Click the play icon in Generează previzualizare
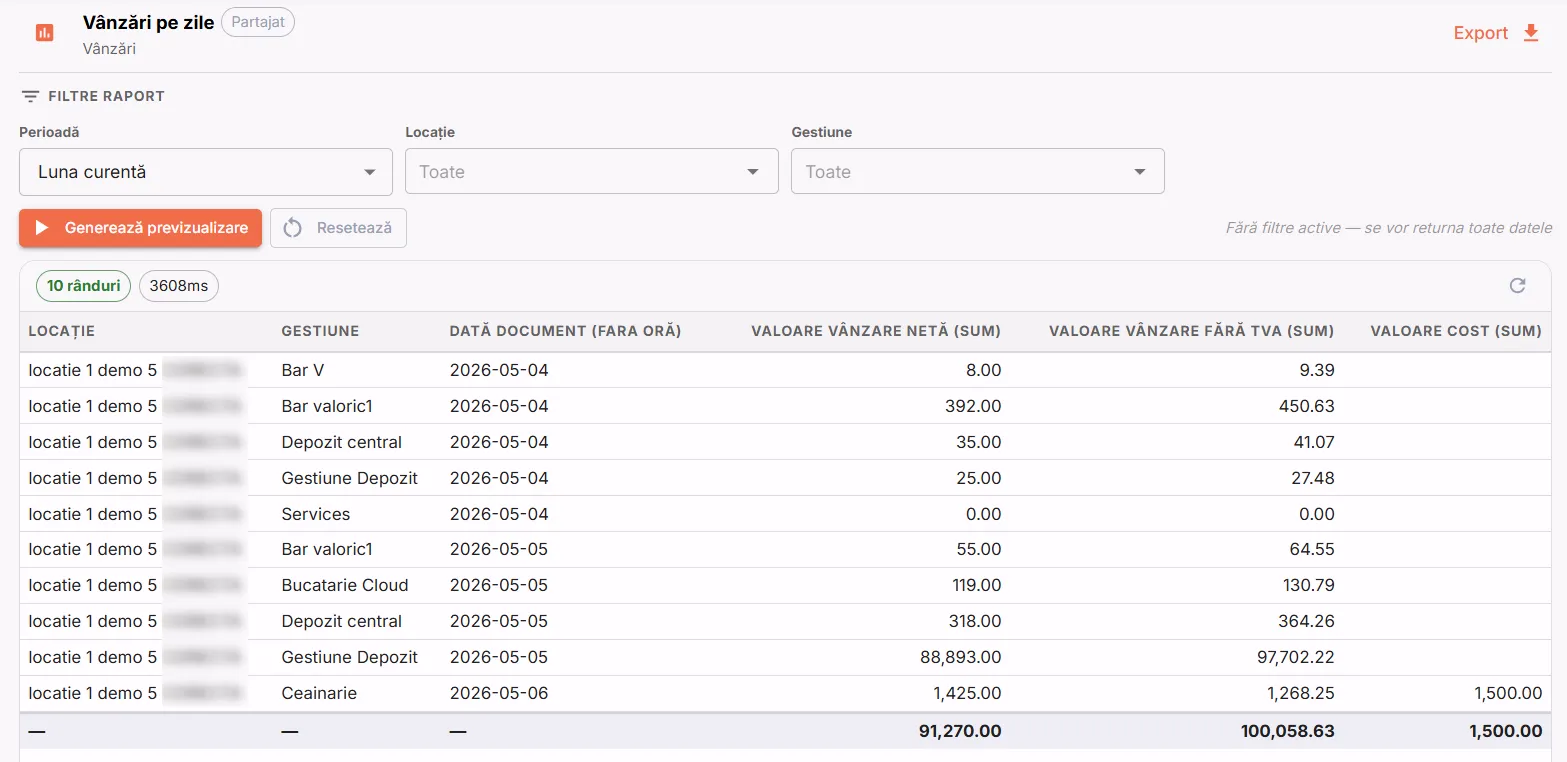Image resolution: width=1567 pixels, height=762 pixels. click(x=42, y=228)
